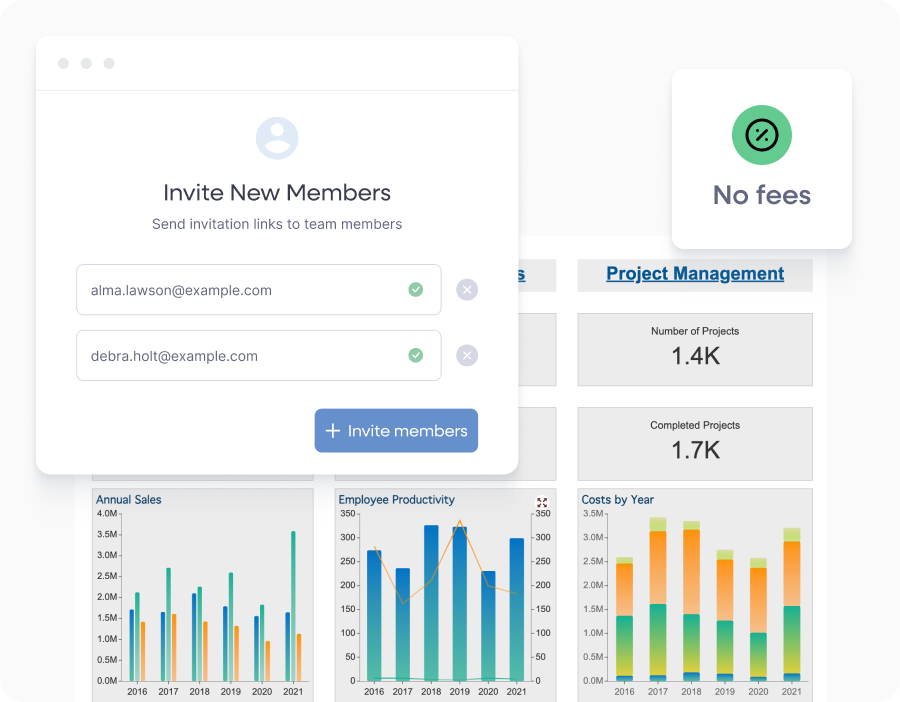Viewport: 900px width, 702px height.
Task: Click the 2017 orange segment in Costs by Year
Action: [x=657, y=566]
